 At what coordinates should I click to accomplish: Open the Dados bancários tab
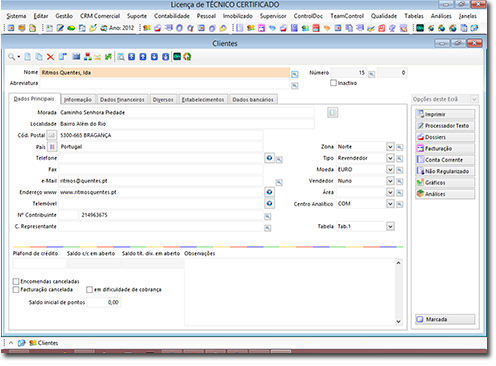point(253,100)
